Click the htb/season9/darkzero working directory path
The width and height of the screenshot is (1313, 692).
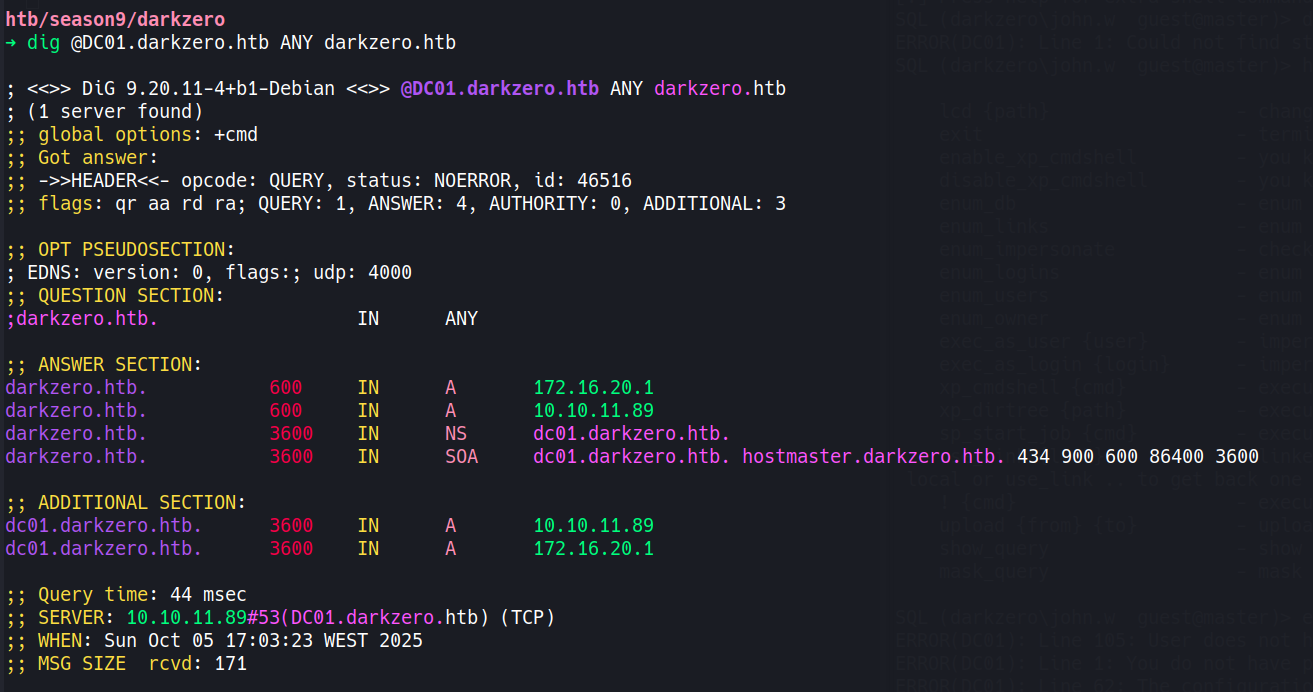click(115, 19)
